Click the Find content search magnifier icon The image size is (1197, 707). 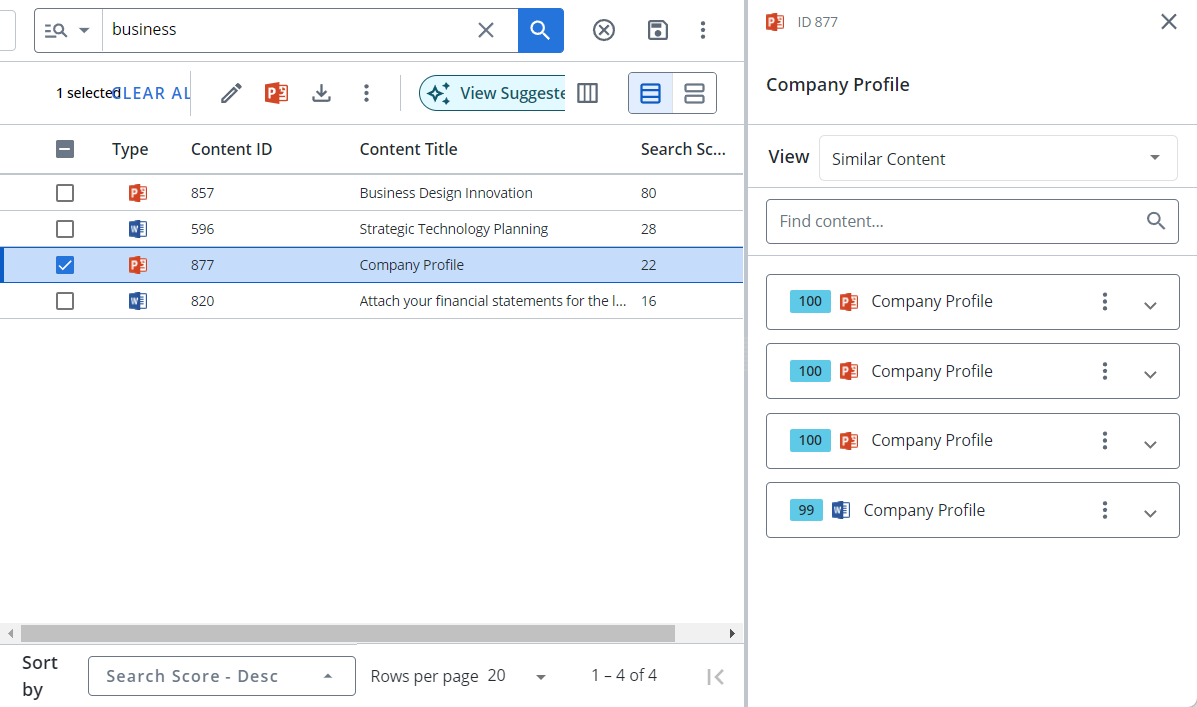[x=1156, y=221]
